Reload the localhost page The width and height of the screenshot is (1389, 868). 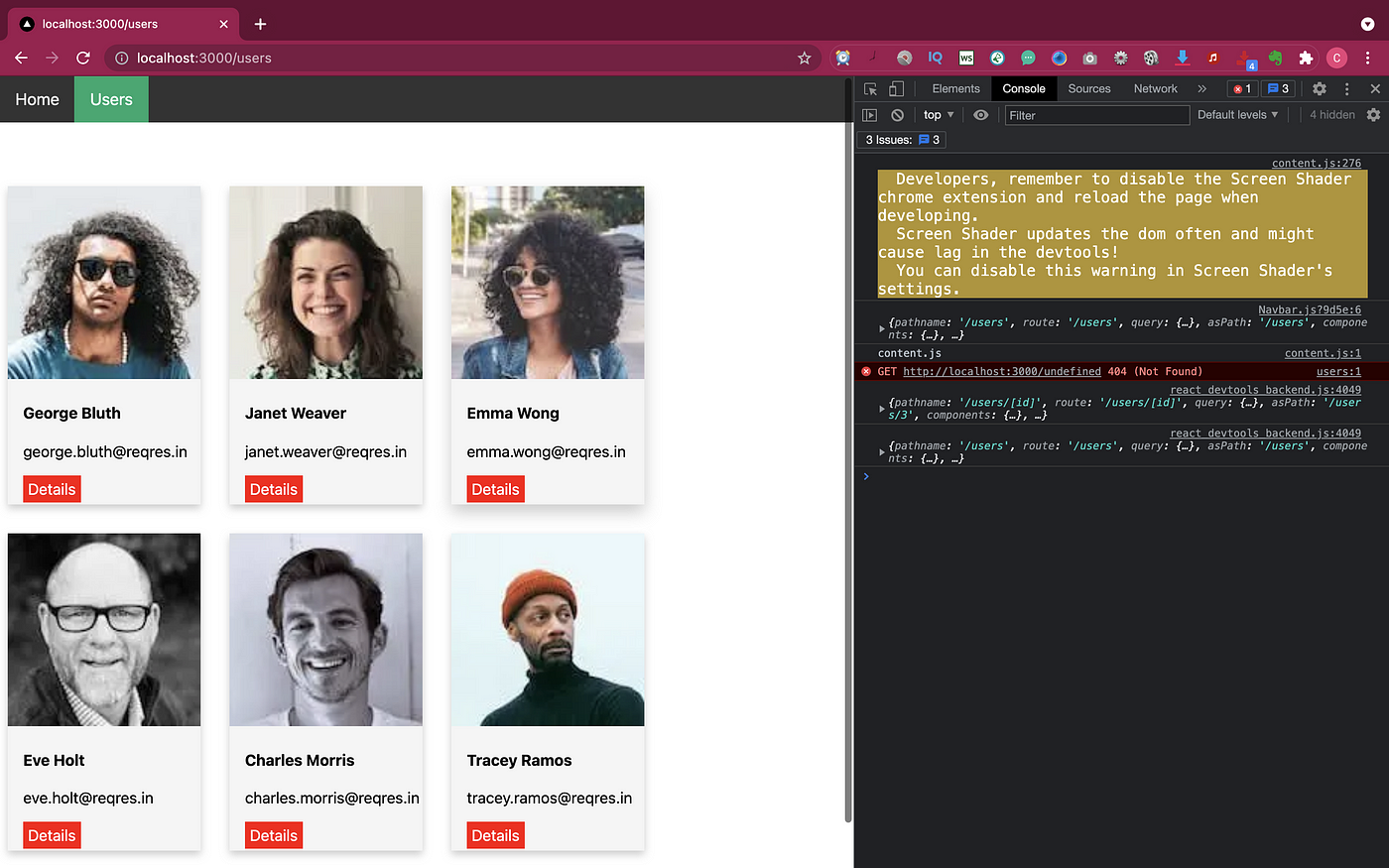(83, 58)
